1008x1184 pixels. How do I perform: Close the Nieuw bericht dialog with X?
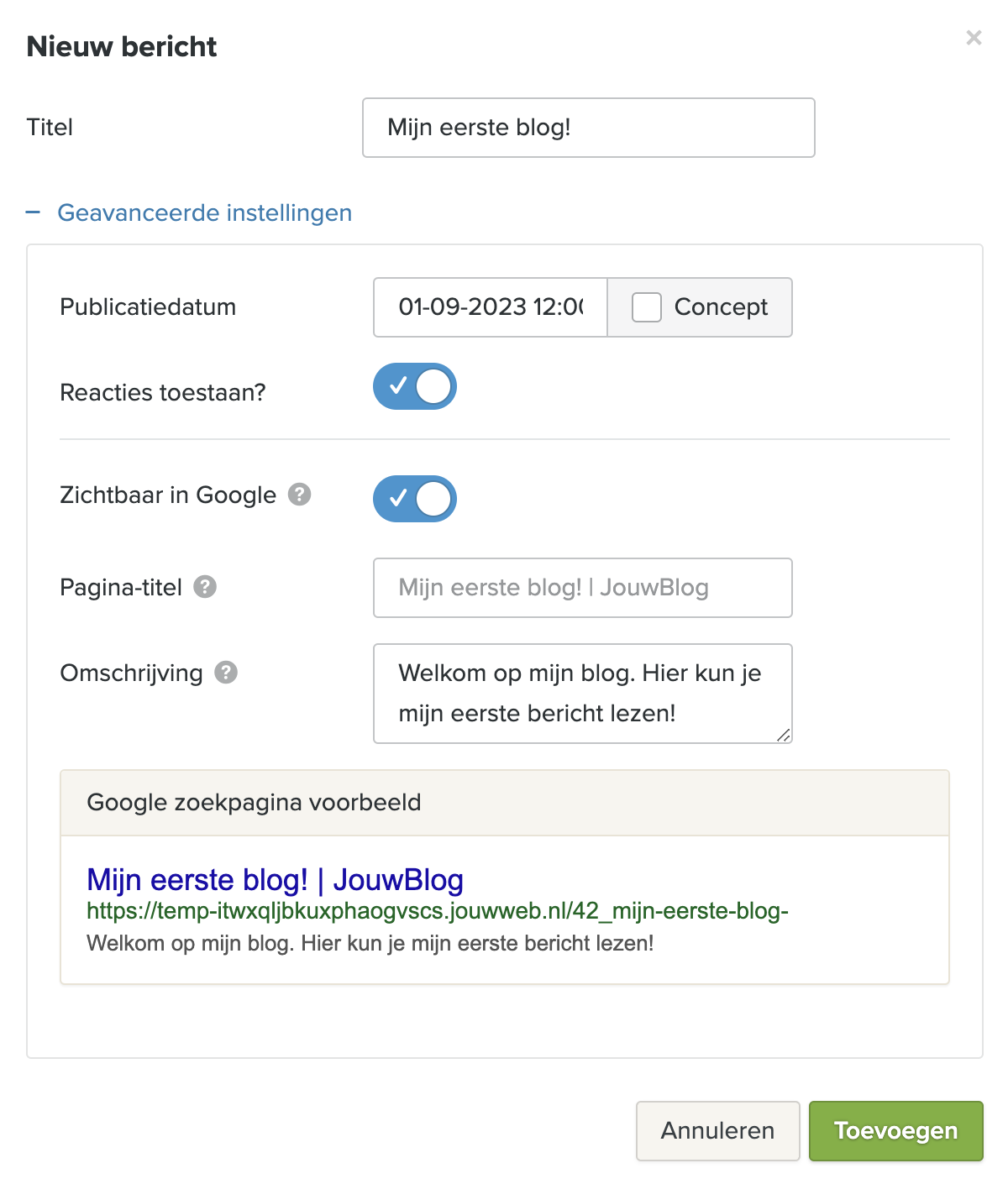974,38
